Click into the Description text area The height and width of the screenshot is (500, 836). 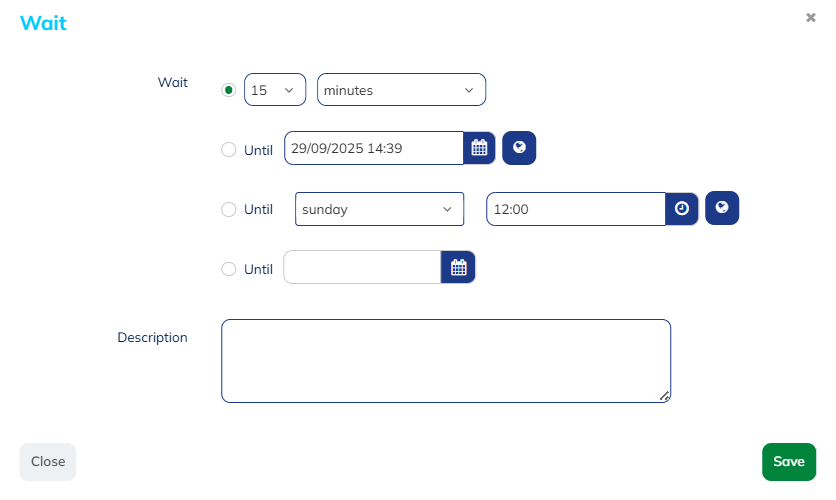445,360
